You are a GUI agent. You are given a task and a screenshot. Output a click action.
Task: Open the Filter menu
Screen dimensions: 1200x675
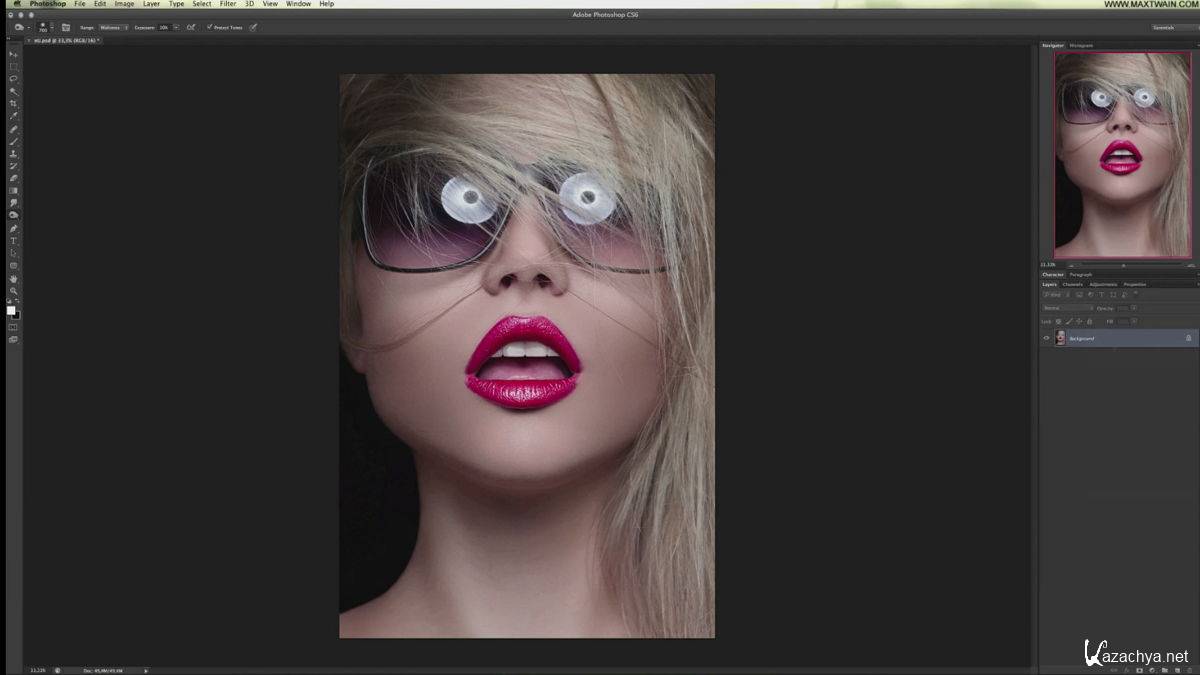tap(228, 4)
